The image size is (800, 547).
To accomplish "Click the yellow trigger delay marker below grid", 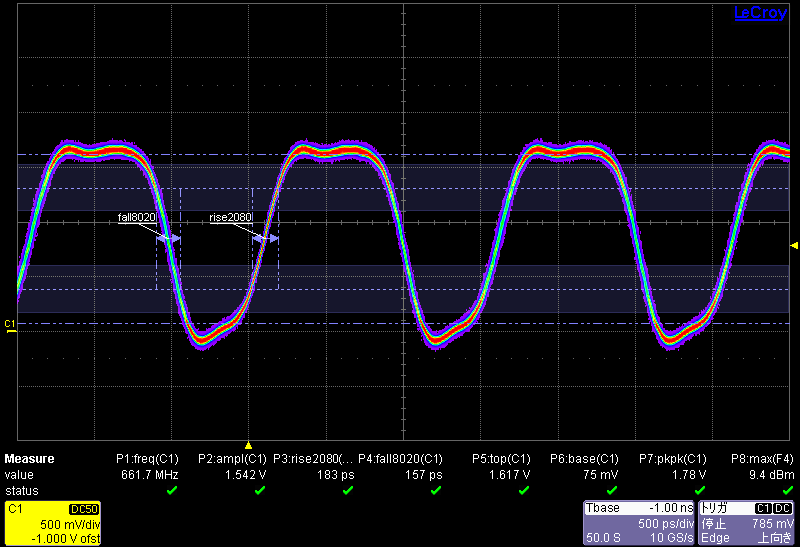I will pos(249,444).
